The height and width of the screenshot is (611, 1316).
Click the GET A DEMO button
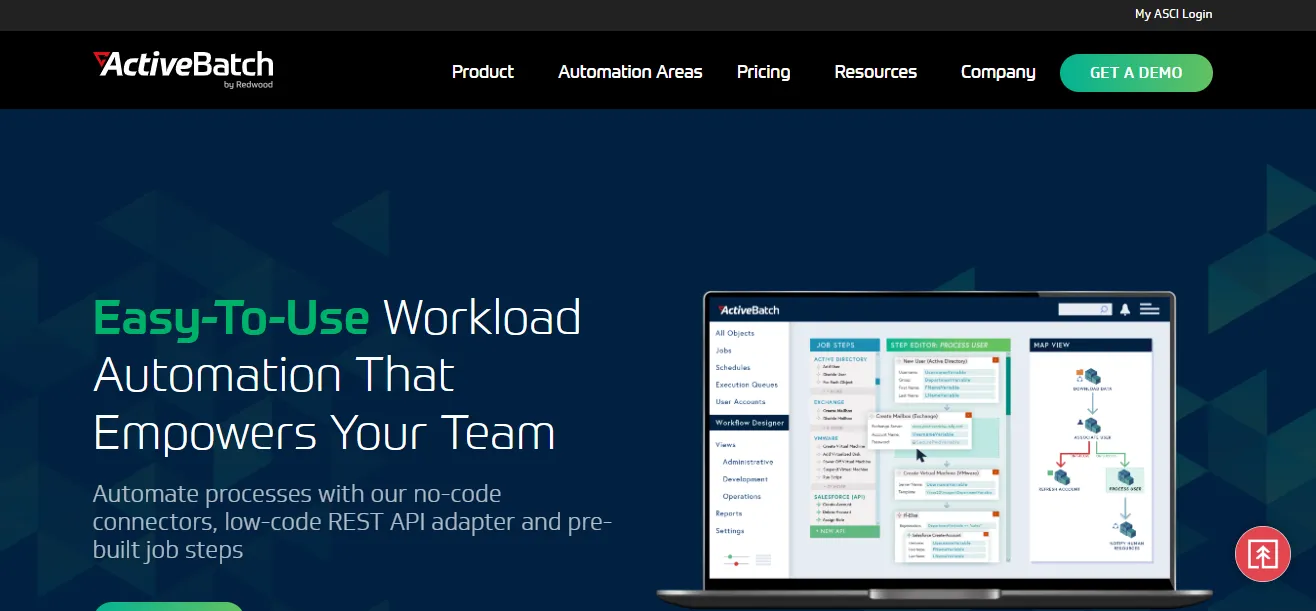tap(1136, 73)
